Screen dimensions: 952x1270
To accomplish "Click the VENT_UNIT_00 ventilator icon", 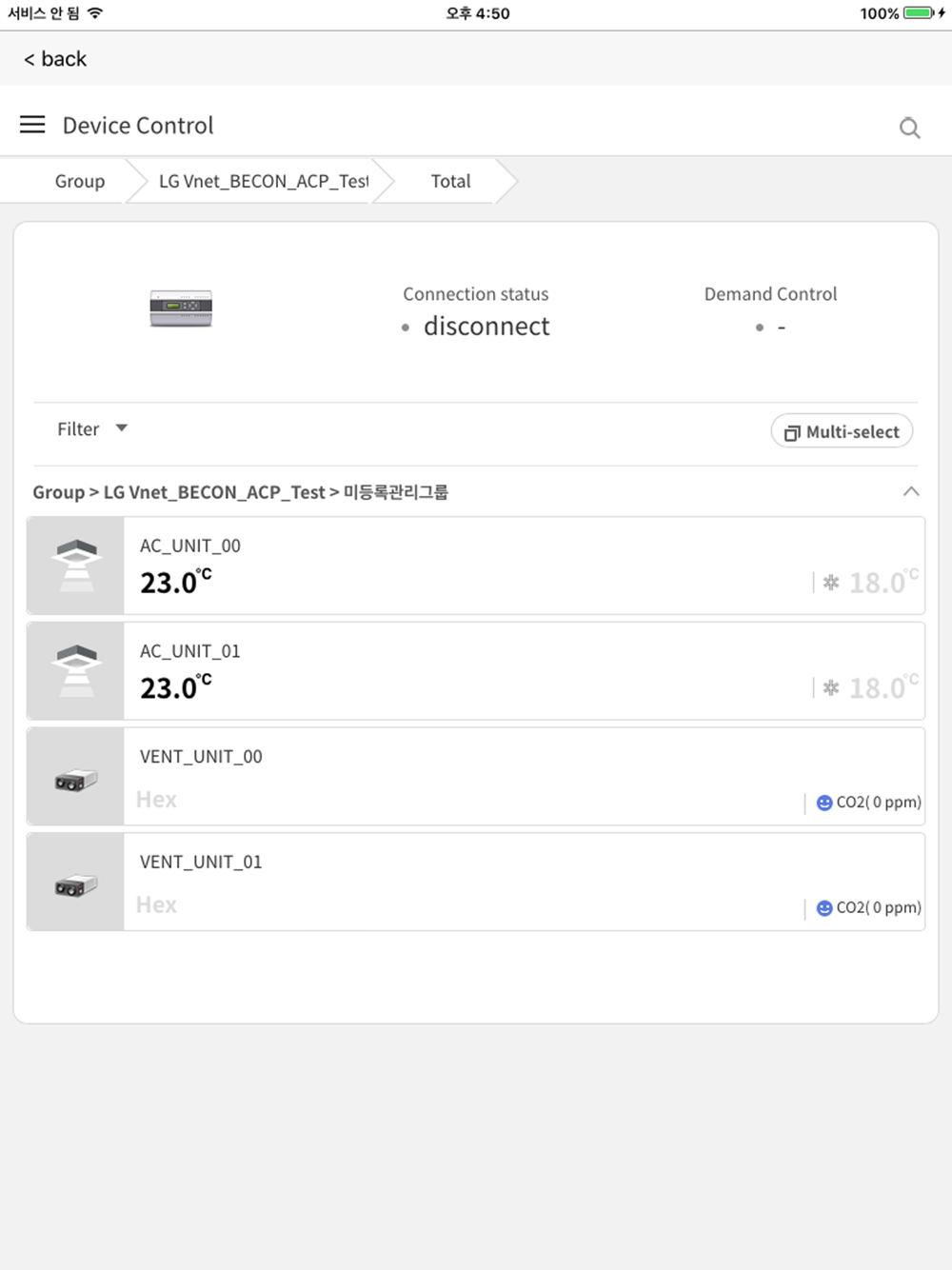I will (x=76, y=781).
